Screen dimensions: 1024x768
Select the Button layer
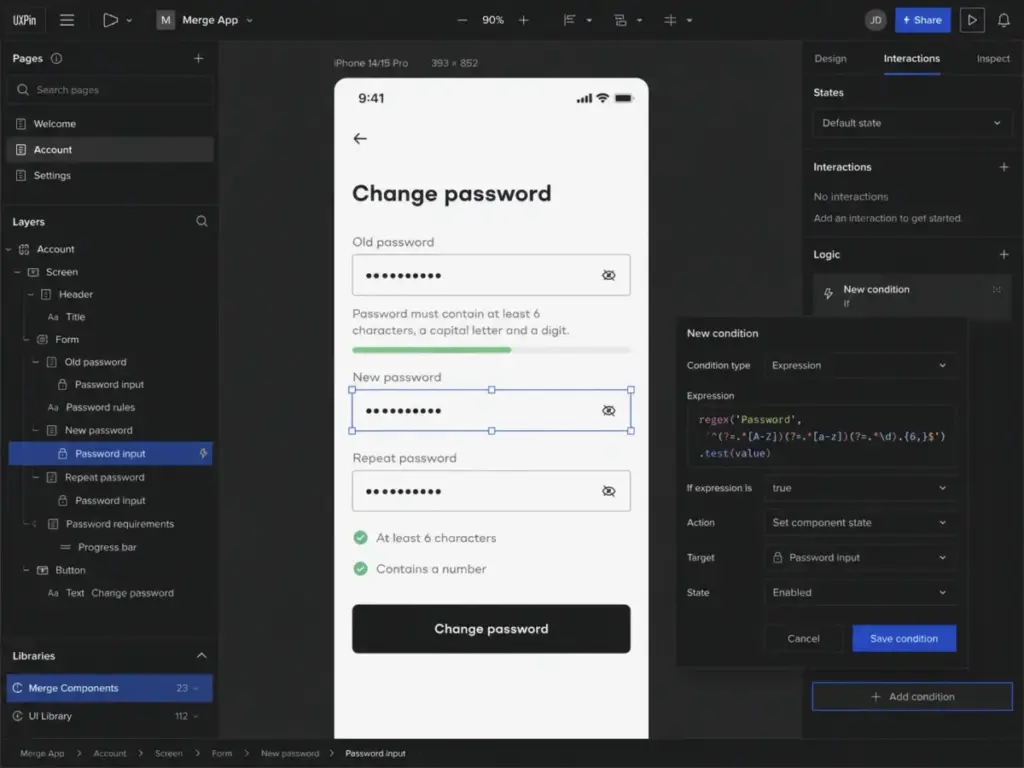click(70, 570)
